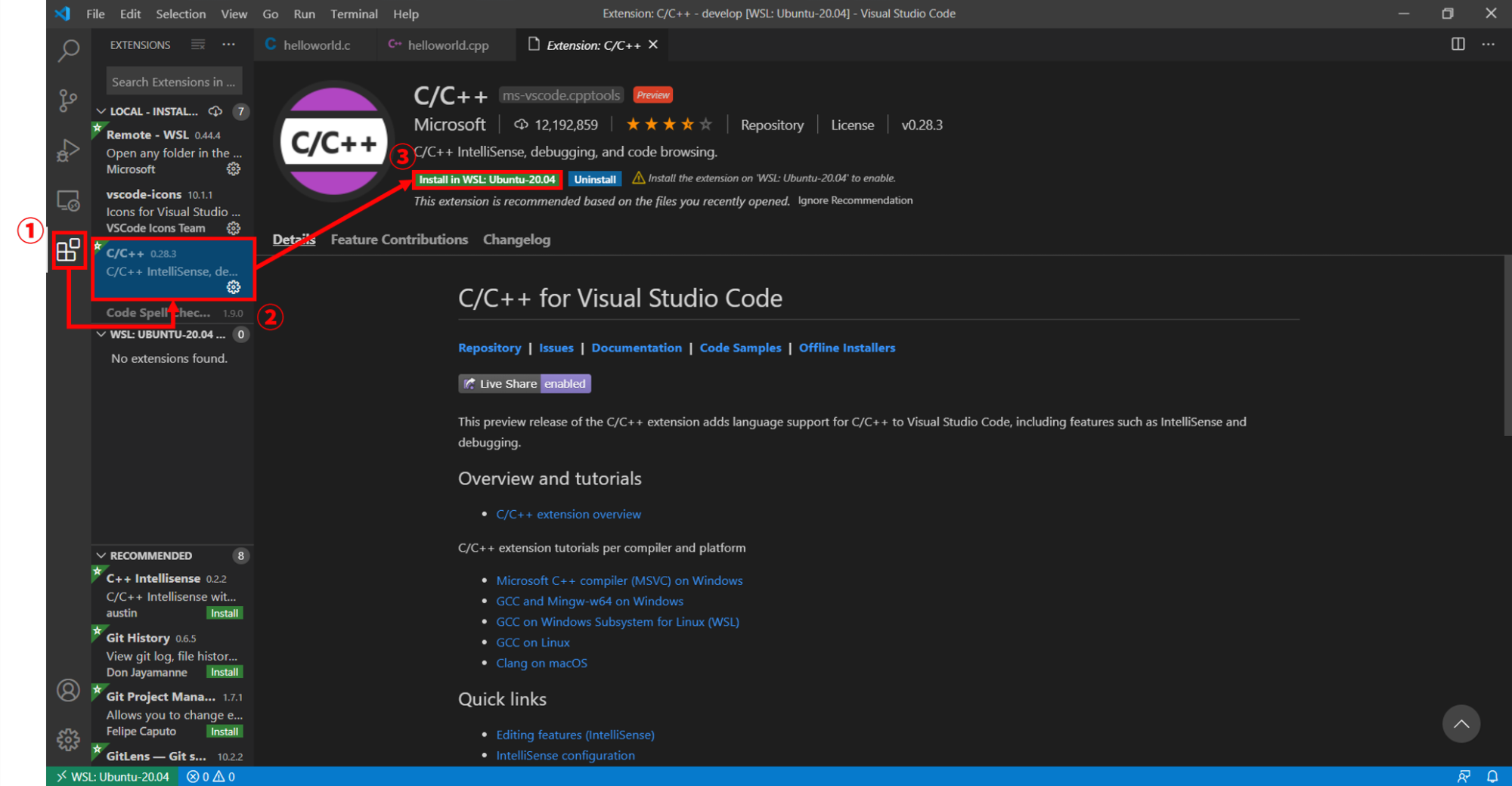Click Install in WSL: Ubuntu-20.04 button
1512x786 pixels.
click(487, 179)
